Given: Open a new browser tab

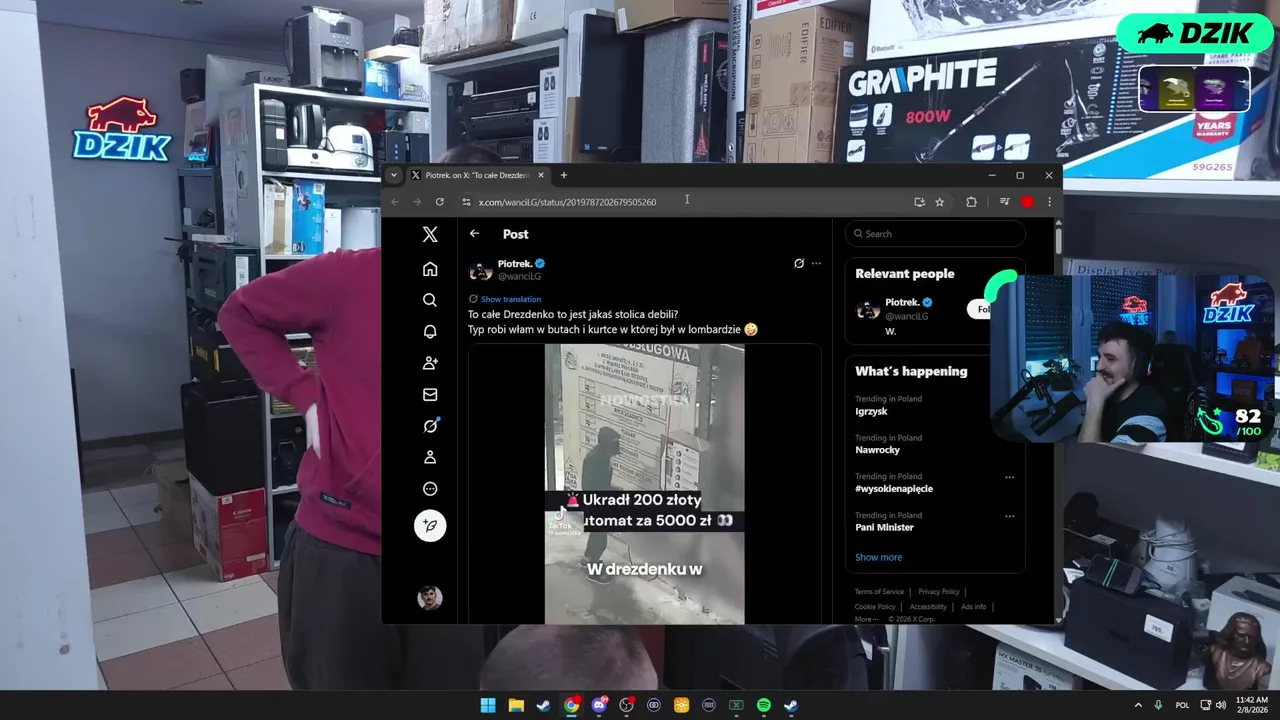Looking at the screenshot, I should pos(564,175).
